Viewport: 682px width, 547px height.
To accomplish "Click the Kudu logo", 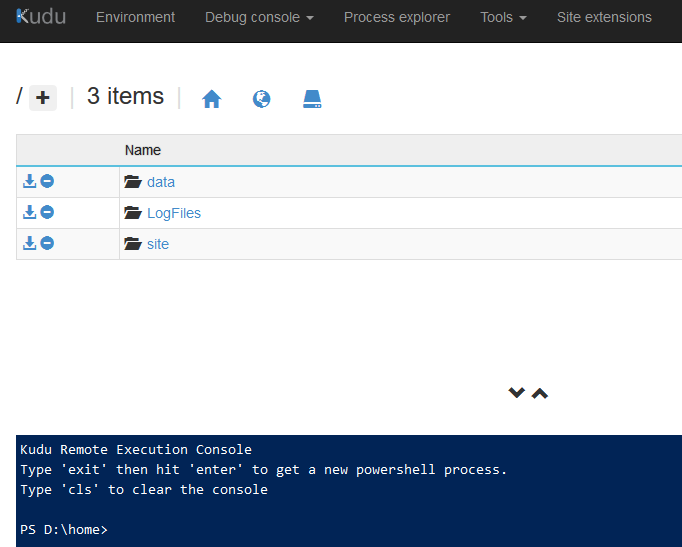I will coord(41,17).
